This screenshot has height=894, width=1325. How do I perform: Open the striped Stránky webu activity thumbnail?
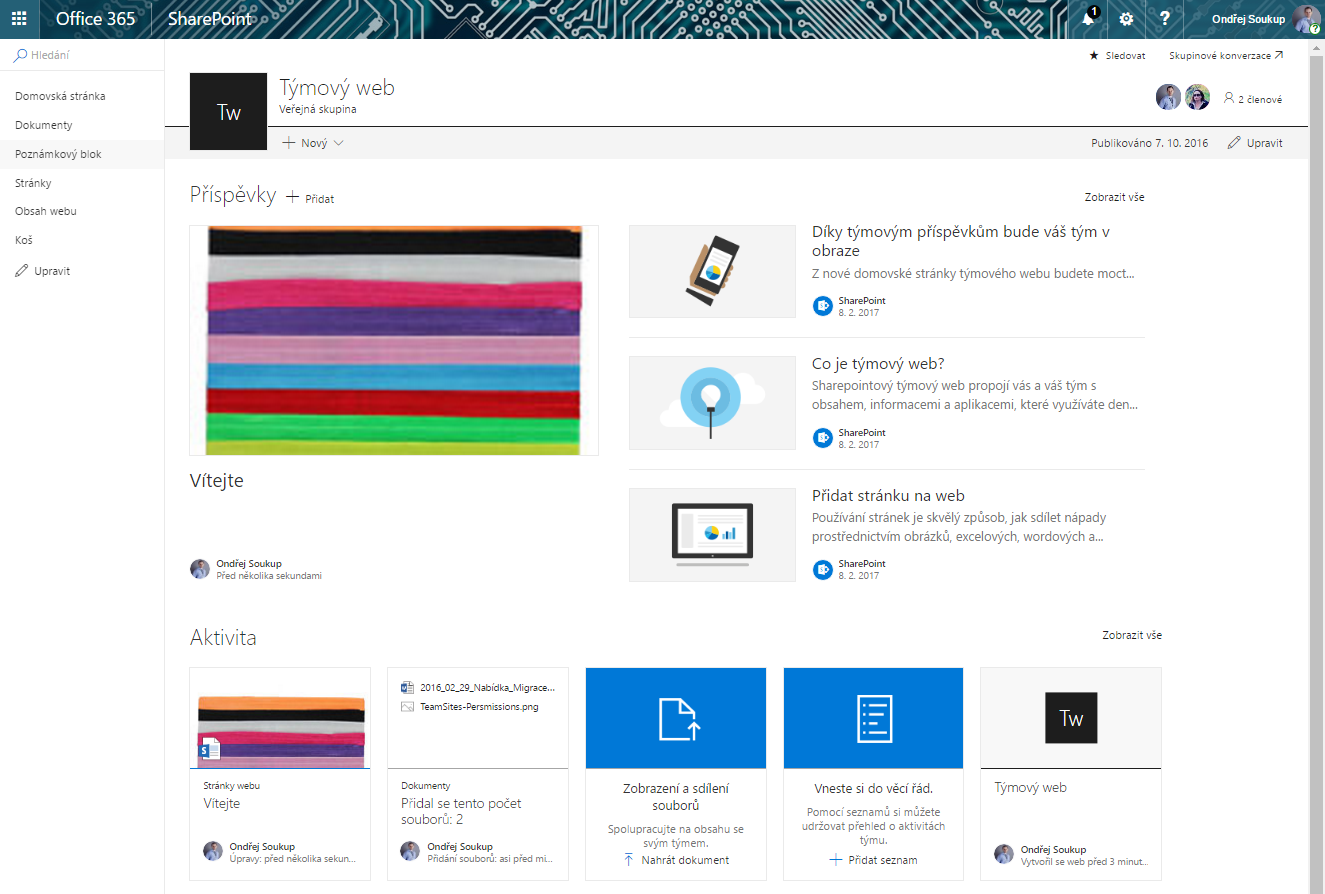click(280, 718)
